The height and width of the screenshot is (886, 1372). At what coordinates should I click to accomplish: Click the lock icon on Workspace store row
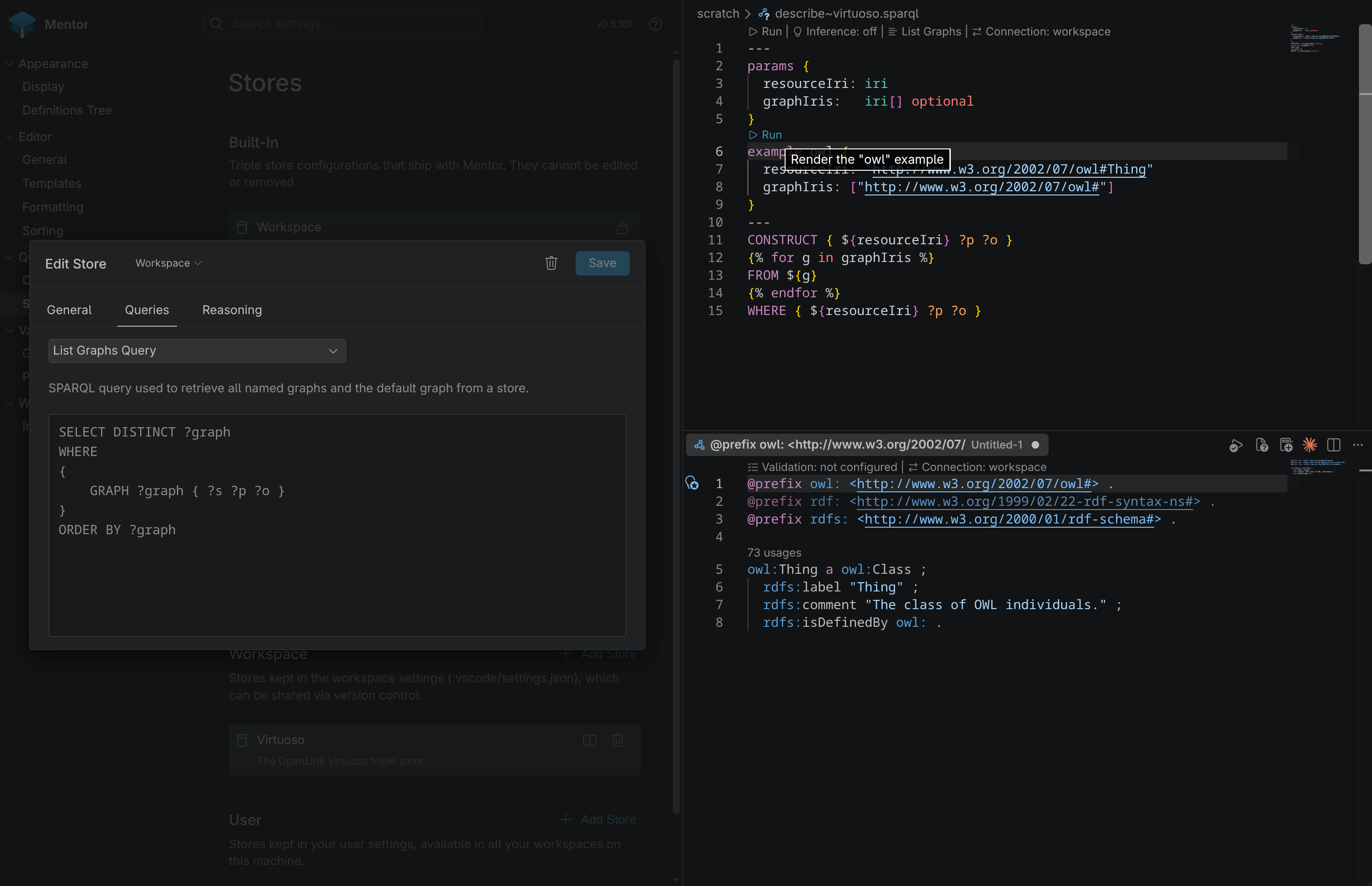tap(622, 227)
